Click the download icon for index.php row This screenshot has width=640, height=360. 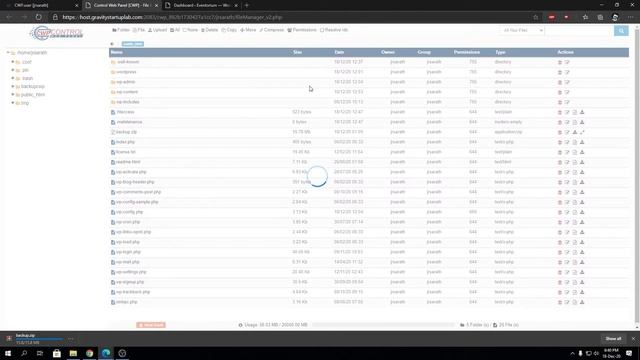pos(582,142)
